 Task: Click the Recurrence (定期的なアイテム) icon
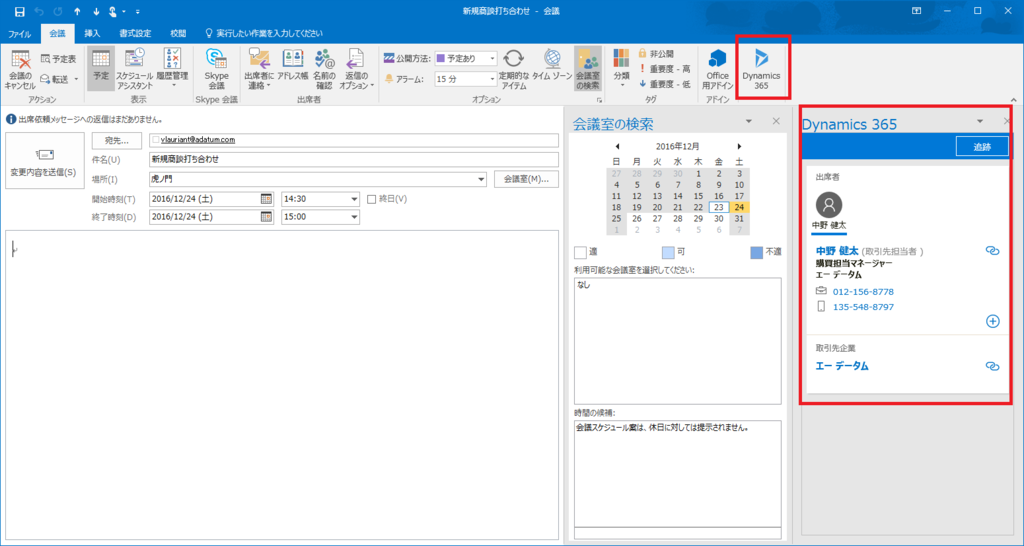tap(513, 69)
